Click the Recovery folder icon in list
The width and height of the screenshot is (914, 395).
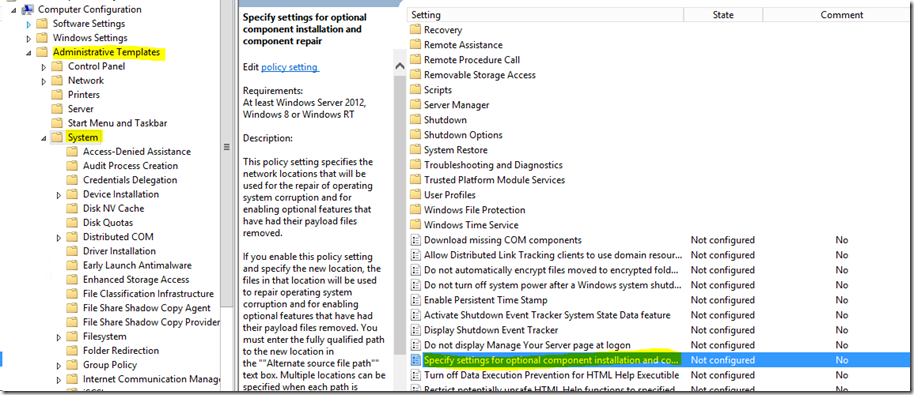(x=415, y=30)
